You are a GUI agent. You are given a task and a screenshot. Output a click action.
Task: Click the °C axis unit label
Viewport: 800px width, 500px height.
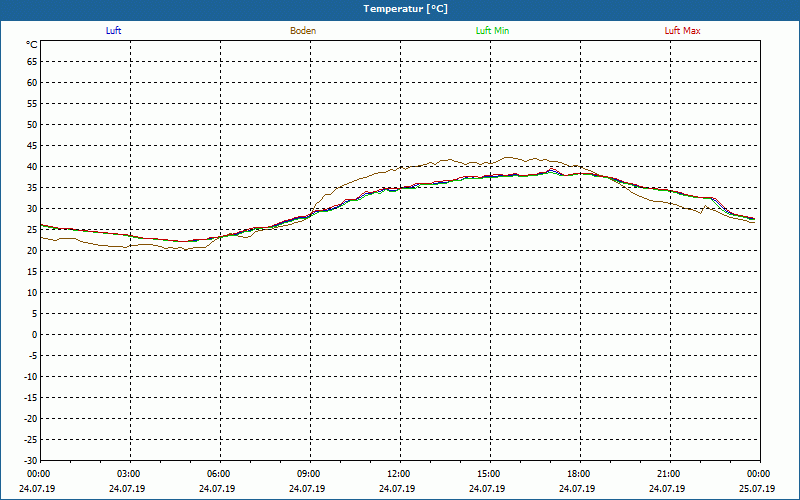tap(32, 45)
